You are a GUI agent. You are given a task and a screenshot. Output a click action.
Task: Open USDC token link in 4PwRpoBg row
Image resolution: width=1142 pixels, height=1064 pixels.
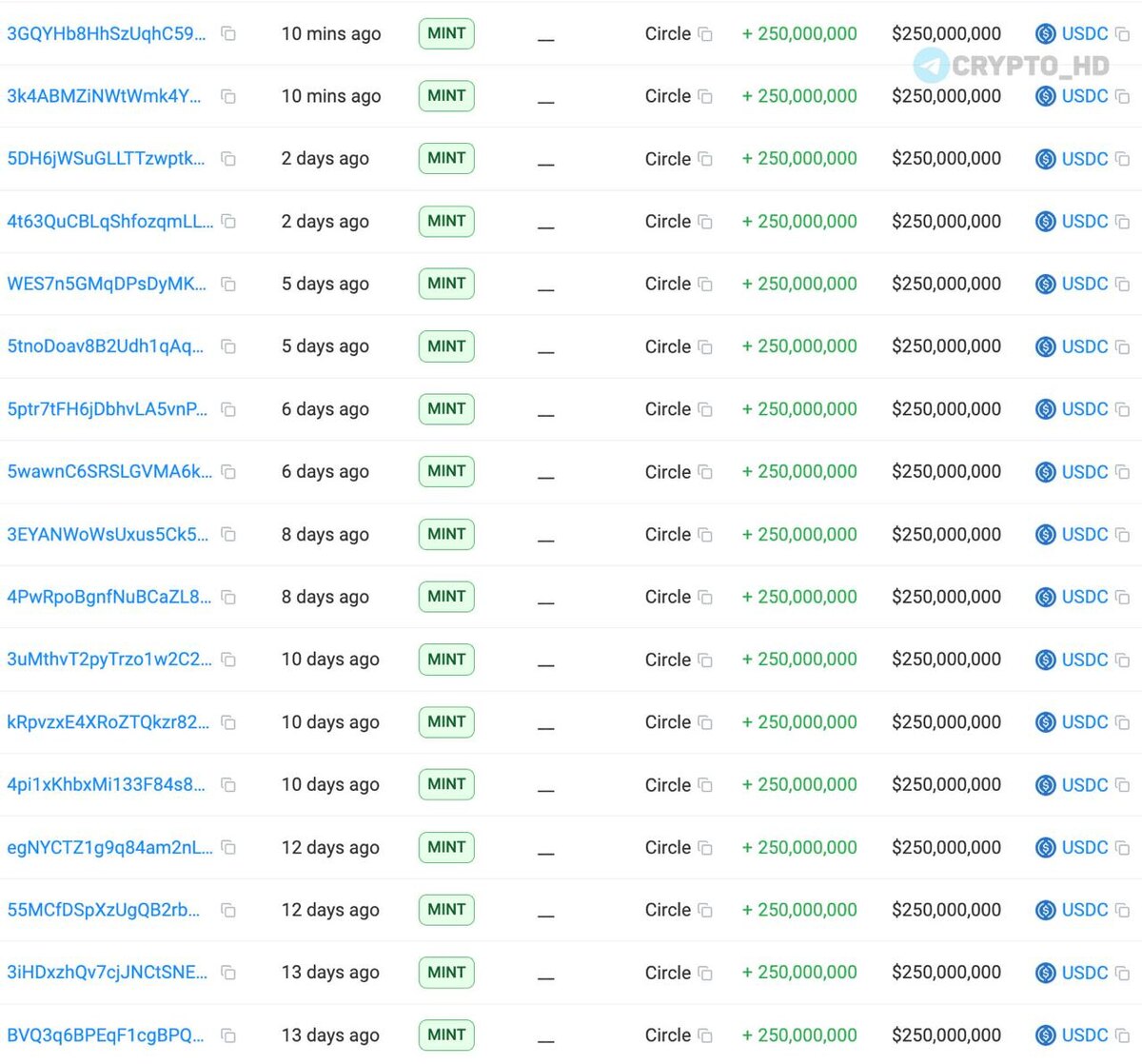tap(1084, 597)
